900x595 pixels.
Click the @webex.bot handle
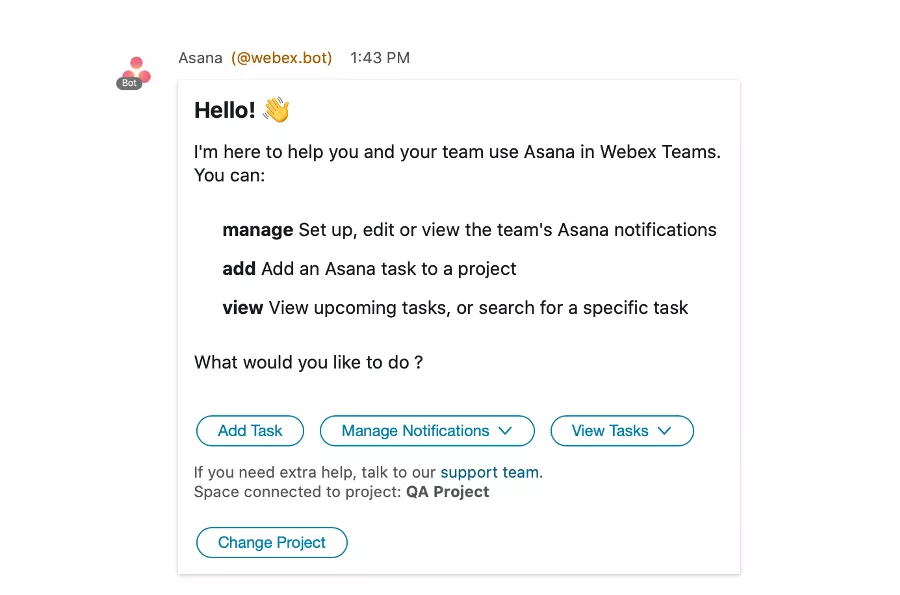click(x=282, y=58)
